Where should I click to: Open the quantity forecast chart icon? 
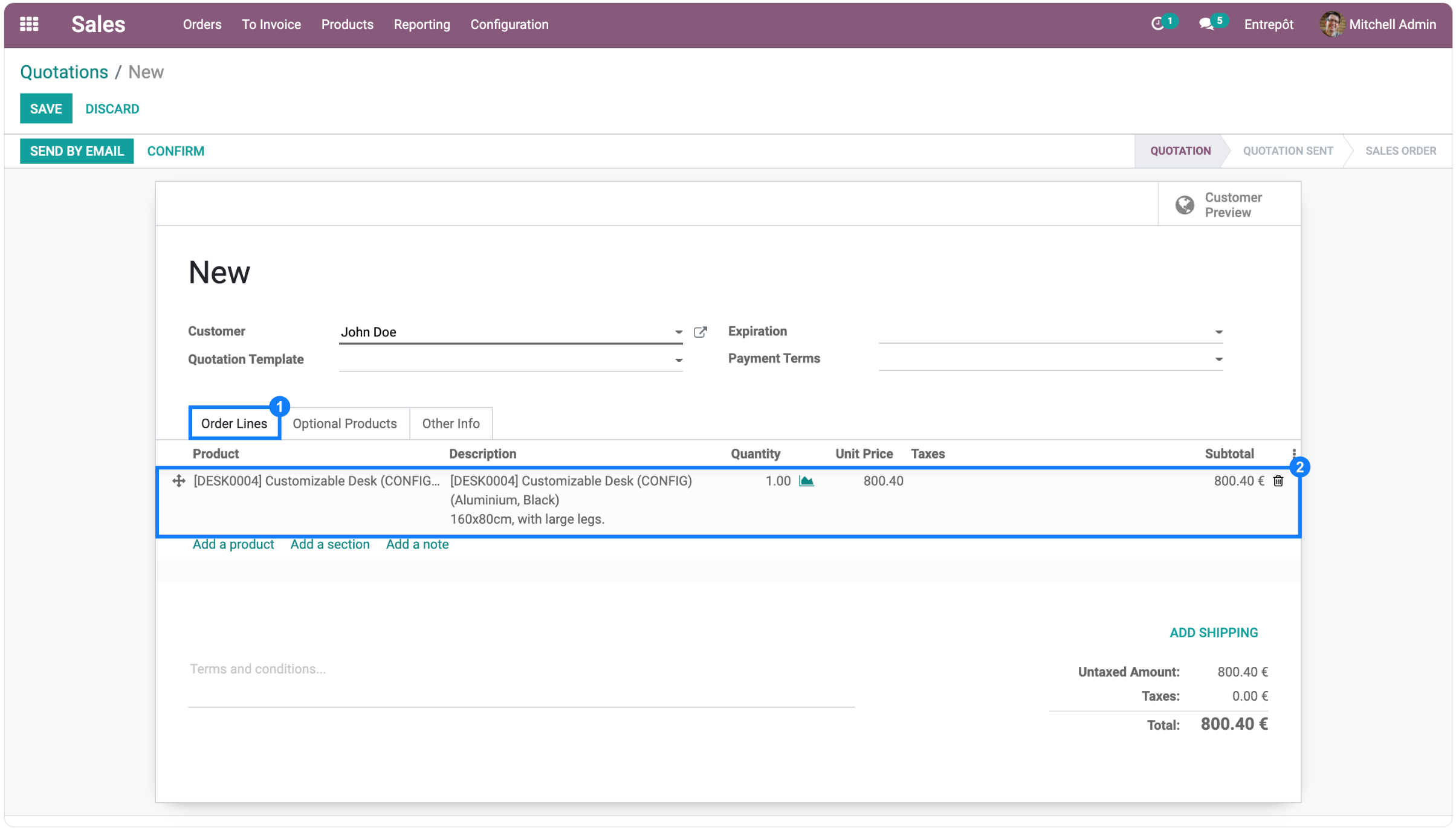tap(806, 481)
